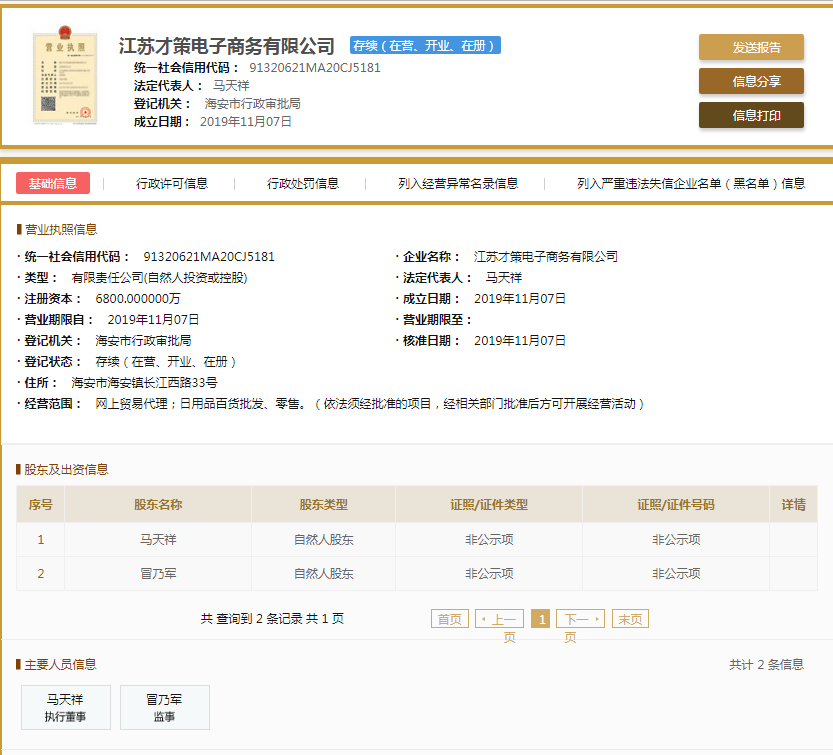Click the 发送报告 button
This screenshot has height=755, width=833.
click(x=751, y=47)
